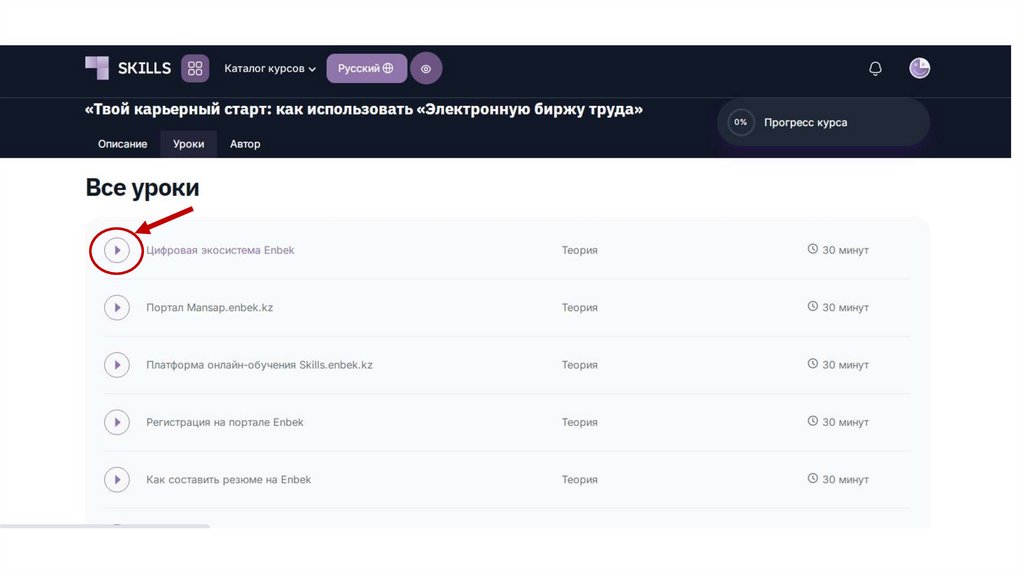
Task: Click the Все уроки heading
Action: 142,188
